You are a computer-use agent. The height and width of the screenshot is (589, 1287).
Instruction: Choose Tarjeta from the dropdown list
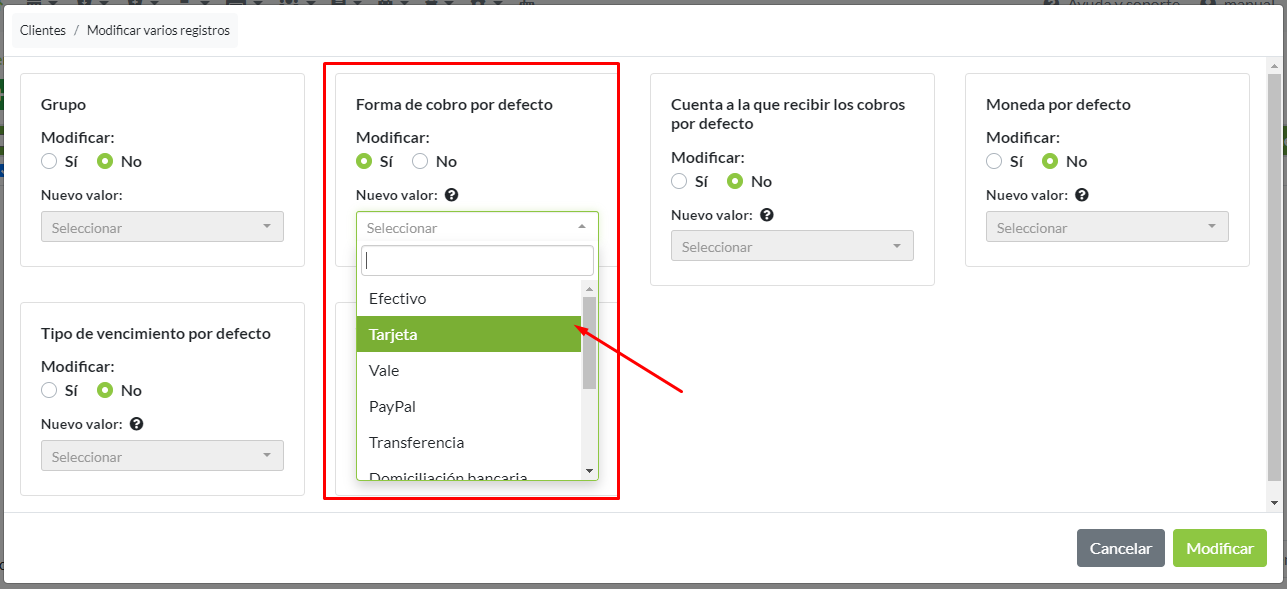point(468,334)
